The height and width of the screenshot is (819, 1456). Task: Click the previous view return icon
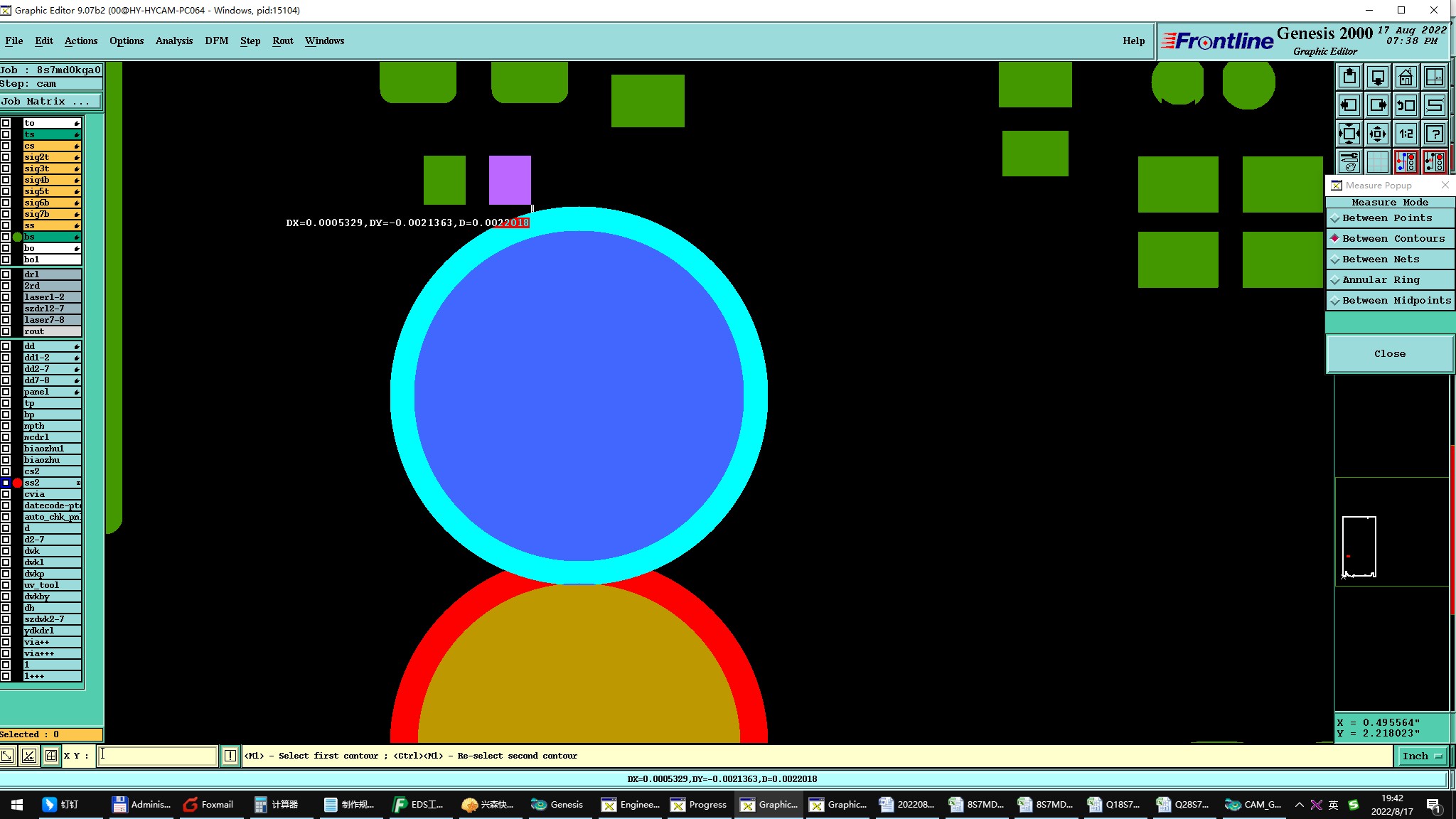tap(1406, 105)
